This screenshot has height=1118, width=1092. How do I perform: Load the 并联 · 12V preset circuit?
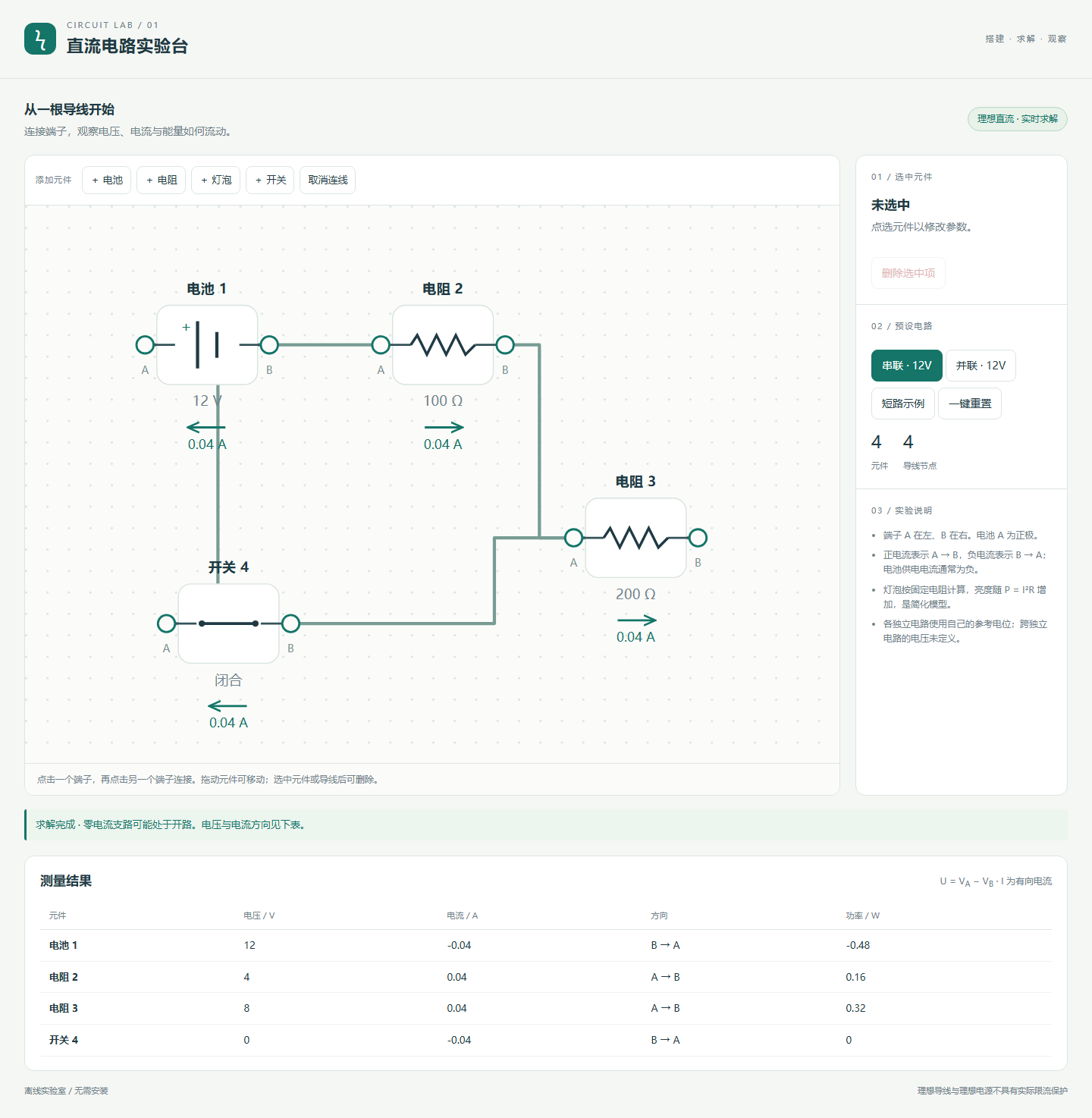pyautogui.click(x=981, y=366)
